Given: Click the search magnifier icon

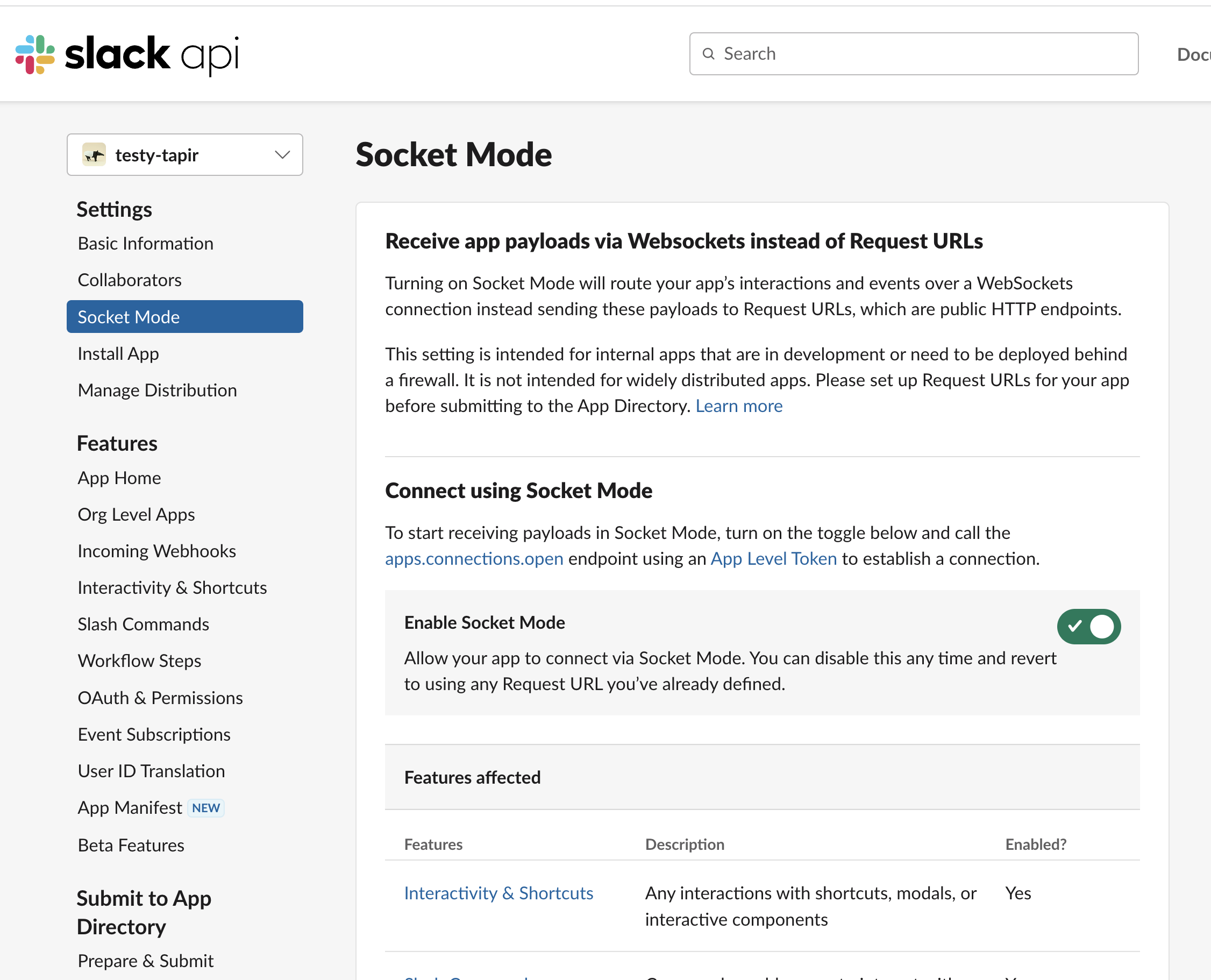Looking at the screenshot, I should point(709,54).
